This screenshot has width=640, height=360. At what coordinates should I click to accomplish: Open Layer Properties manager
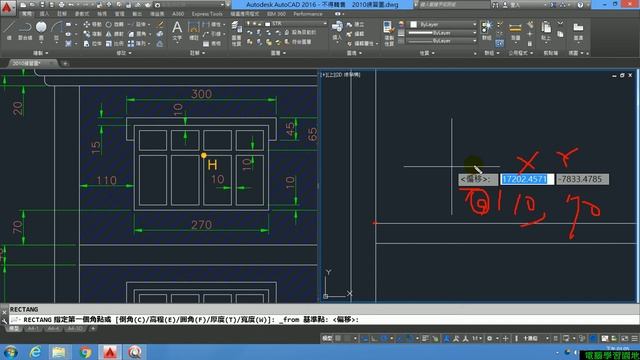click(236, 33)
